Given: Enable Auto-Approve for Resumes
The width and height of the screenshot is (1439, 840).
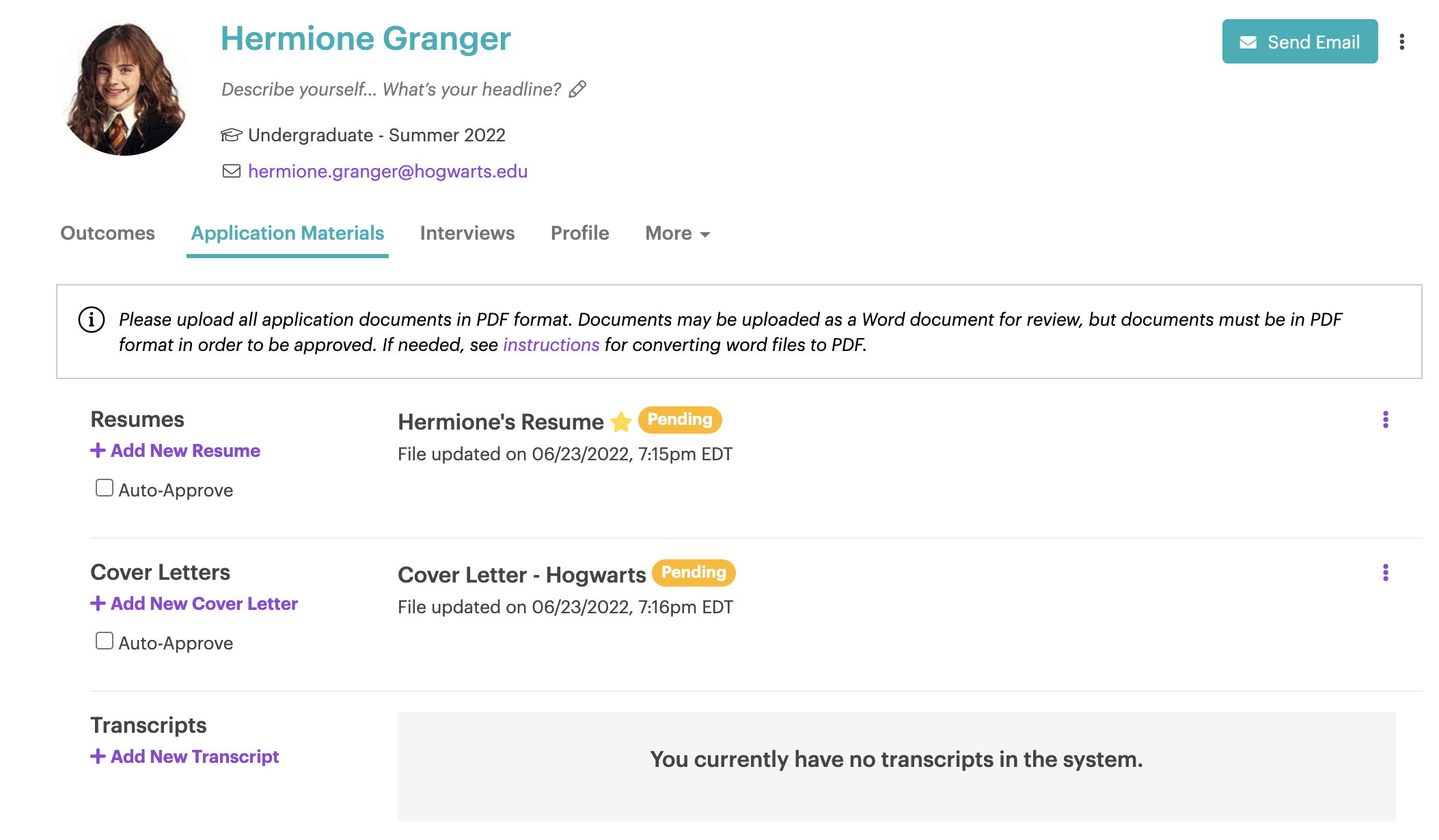Looking at the screenshot, I should coord(105,488).
